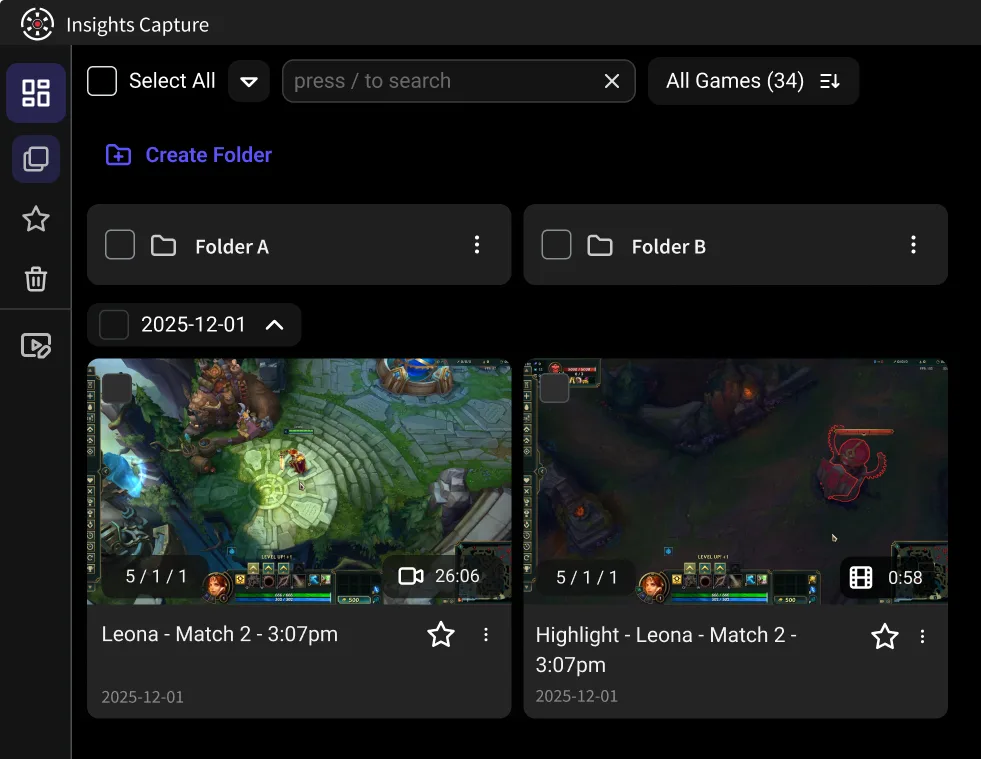Screen dimensions: 981x759
Task: Select the grid overview icon in the sidebar
Action: [x=36, y=92]
